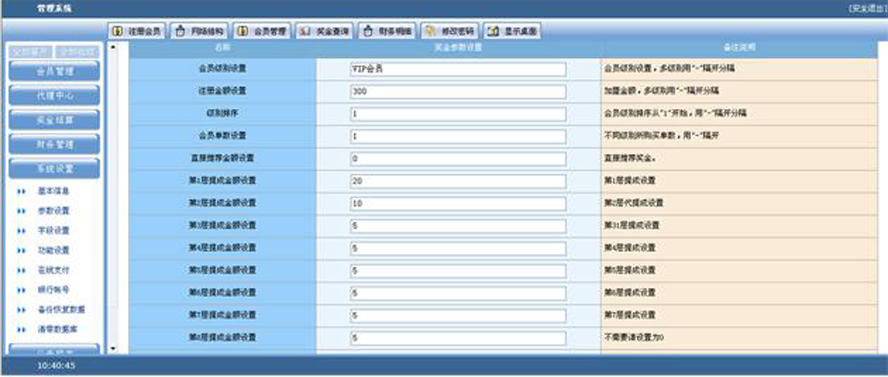Click the 会员单数设置 row label
The image size is (888, 377).
[223, 136]
